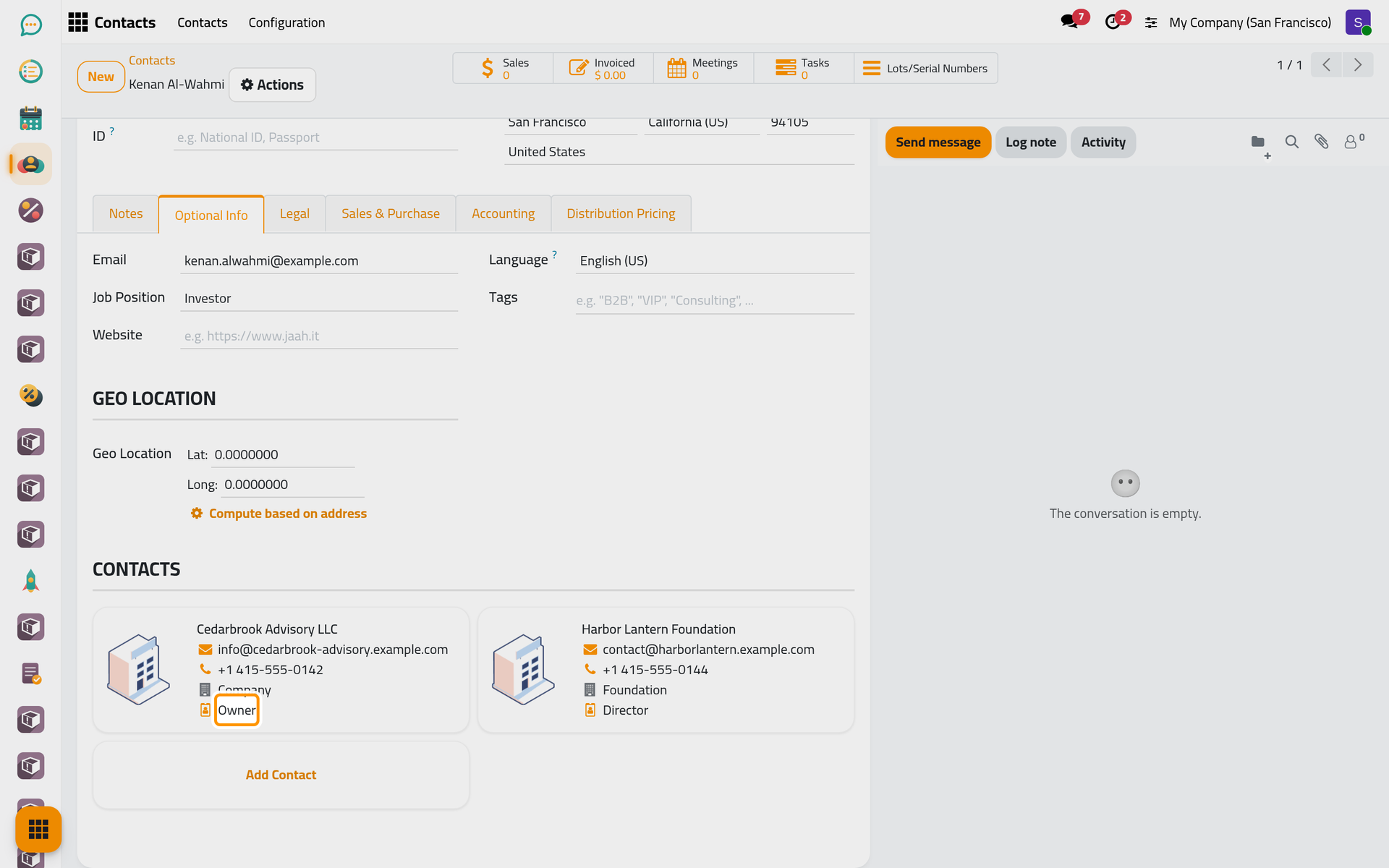Open activities clock icon with badge 2
This screenshot has width=1389, height=868.
[x=1116, y=21]
